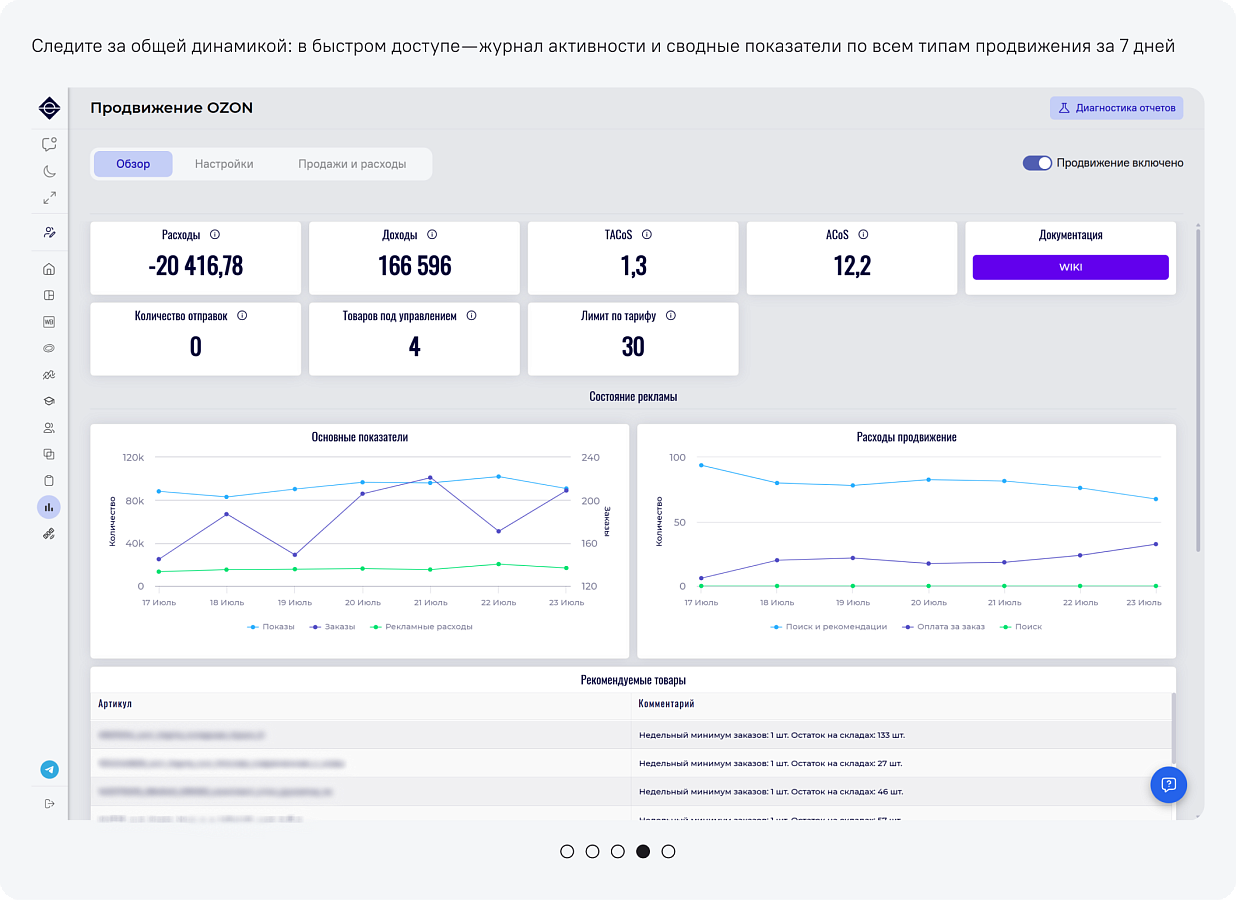Open the wavy trend icon in sidebar
The width and height of the screenshot is (1236, 900).
[x=49, y=374]
